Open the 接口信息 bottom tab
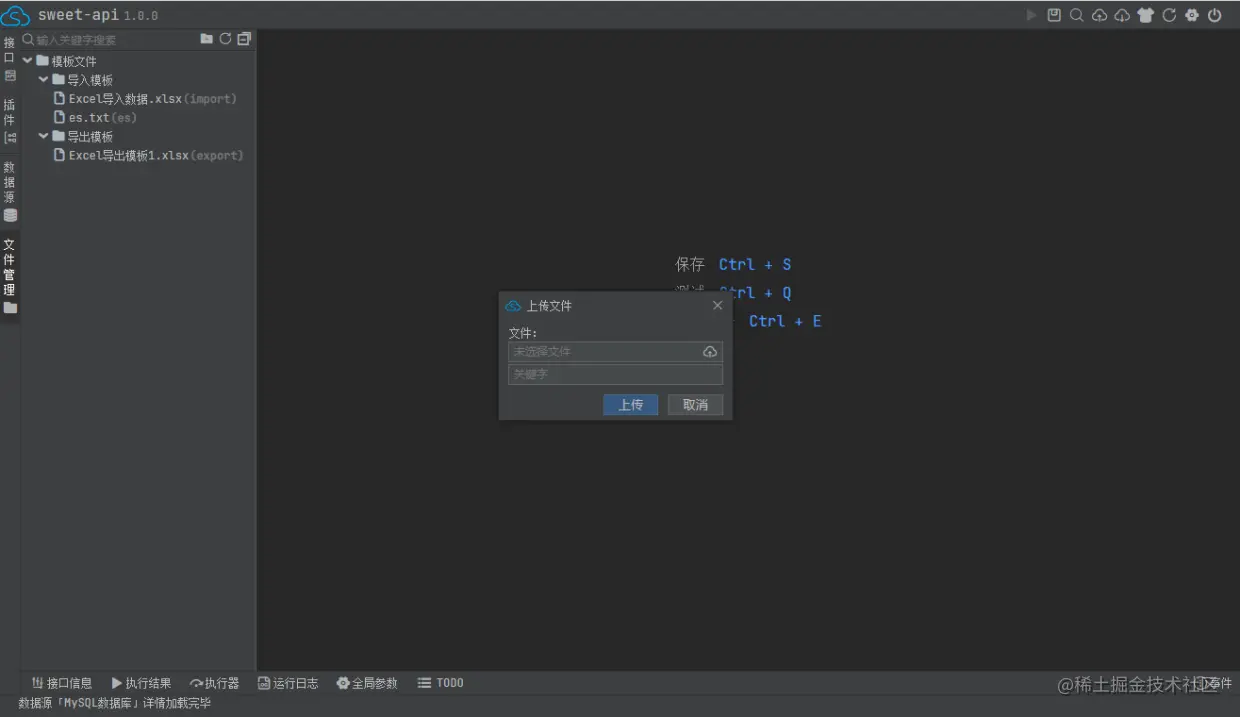This screenshot has height=717, width=1240. point(62,683)
